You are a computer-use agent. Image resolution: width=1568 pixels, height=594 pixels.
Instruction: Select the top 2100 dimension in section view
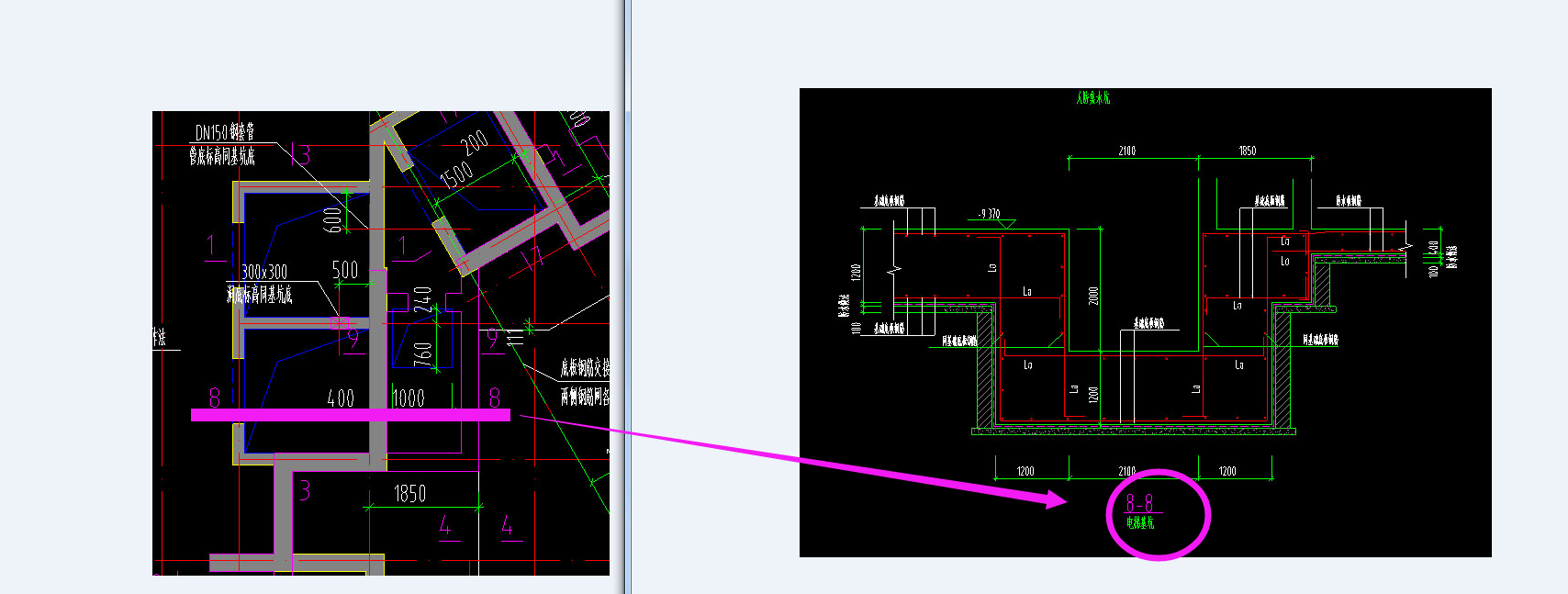[1126, 151]
